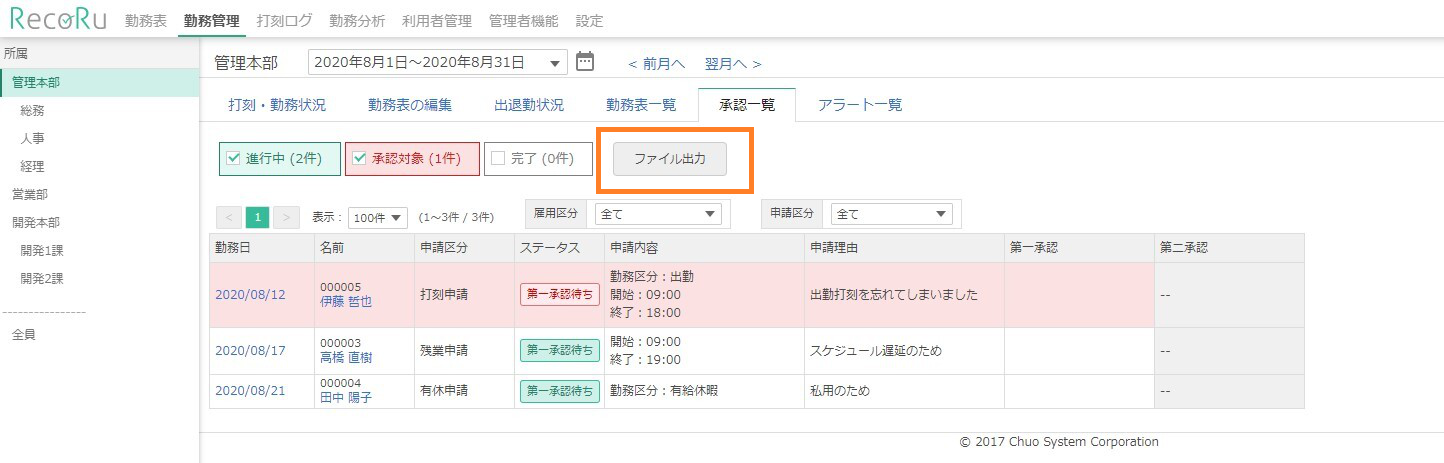This screenshot has height=463, width=1444.
Task: Select 全員 in the sidebar
Action: [x=24, y=334]
